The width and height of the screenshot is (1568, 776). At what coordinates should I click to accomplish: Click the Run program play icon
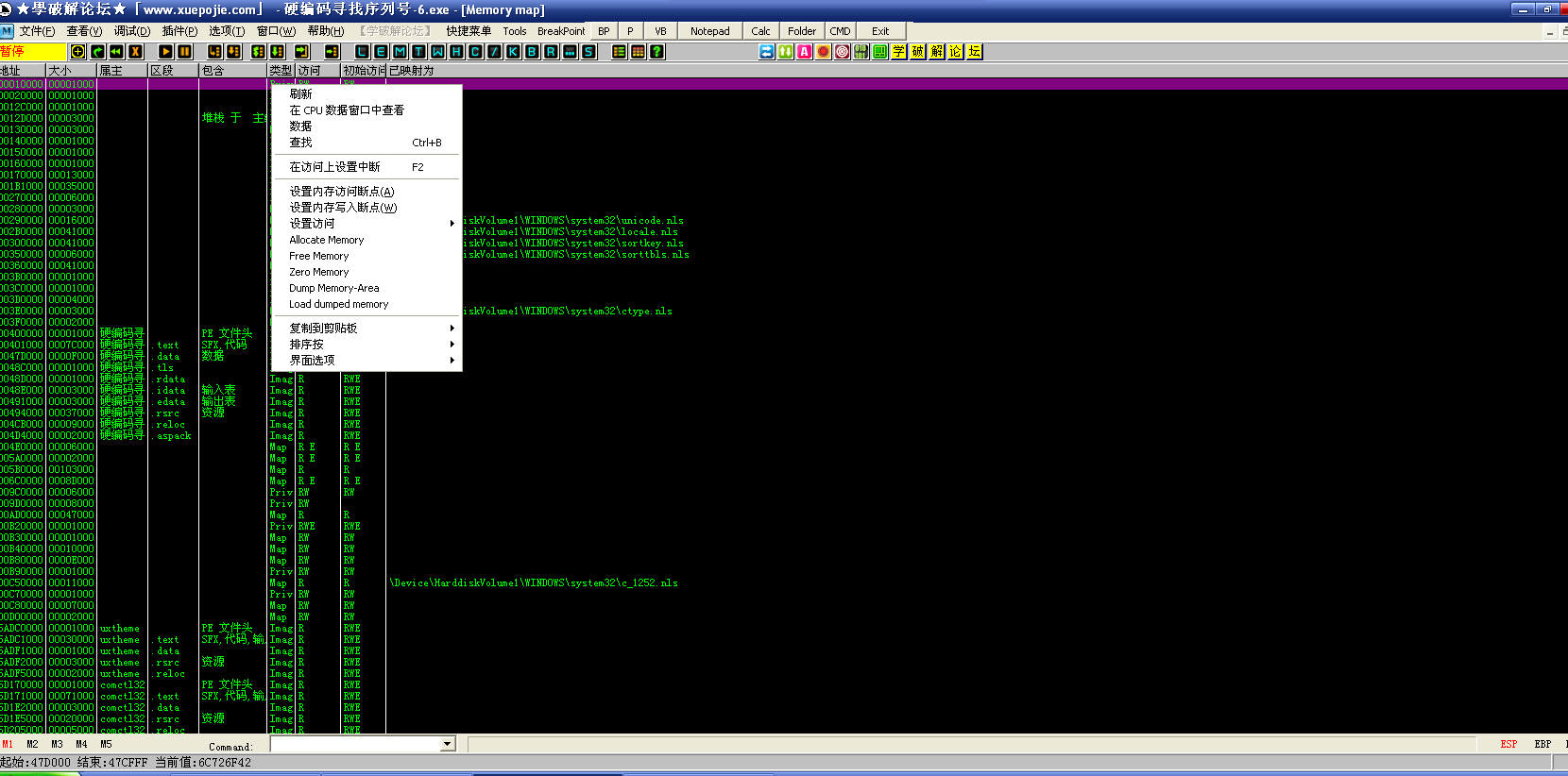[x=165, y=52]
